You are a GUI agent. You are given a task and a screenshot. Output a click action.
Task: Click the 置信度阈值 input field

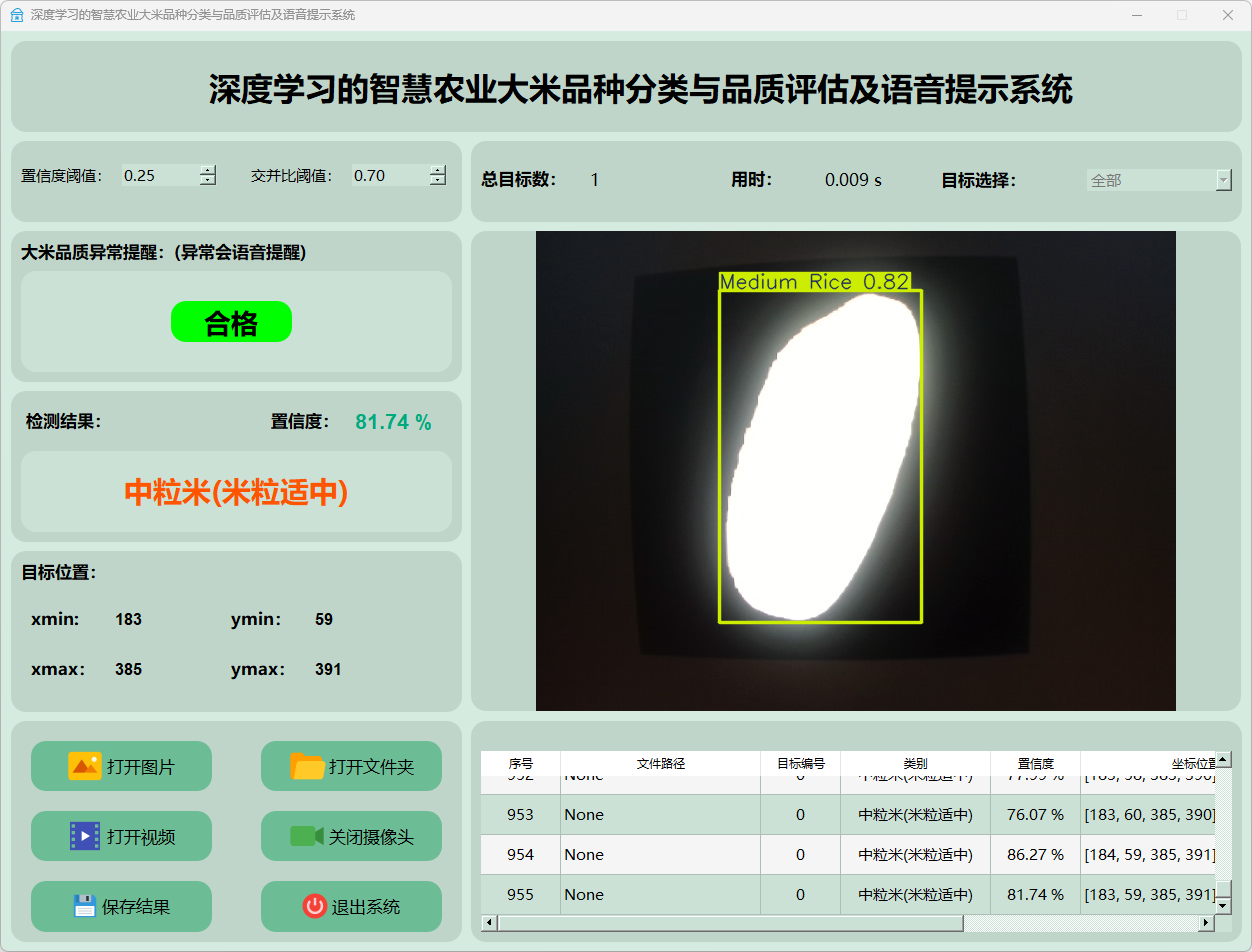click(x=158, y=176)
